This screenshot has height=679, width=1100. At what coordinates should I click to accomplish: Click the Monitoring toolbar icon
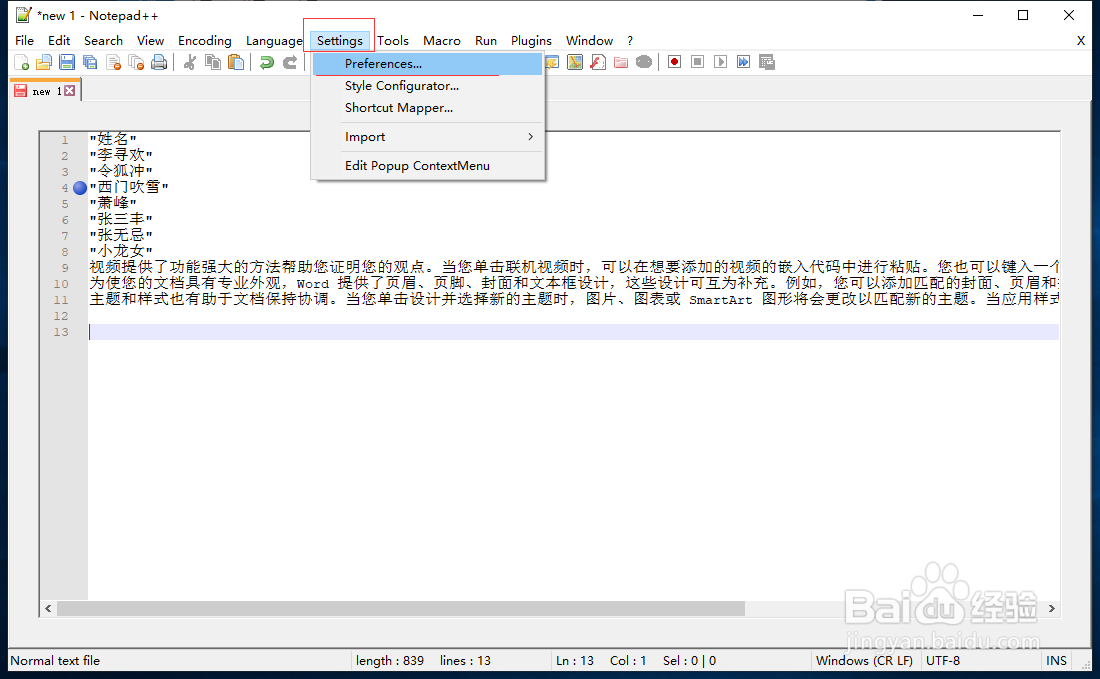click(x=644, y=62)
